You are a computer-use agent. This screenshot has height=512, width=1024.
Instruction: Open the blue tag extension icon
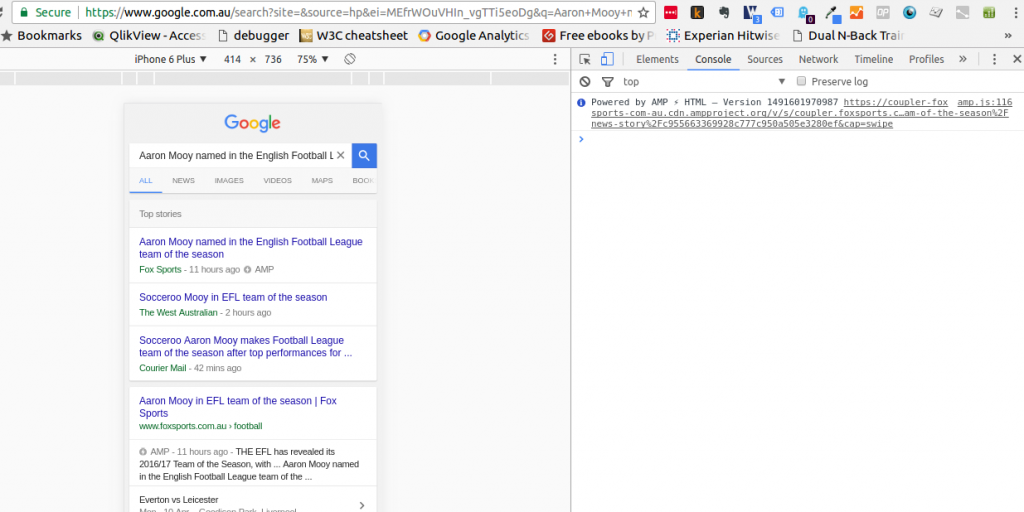(x=777, y=12)
